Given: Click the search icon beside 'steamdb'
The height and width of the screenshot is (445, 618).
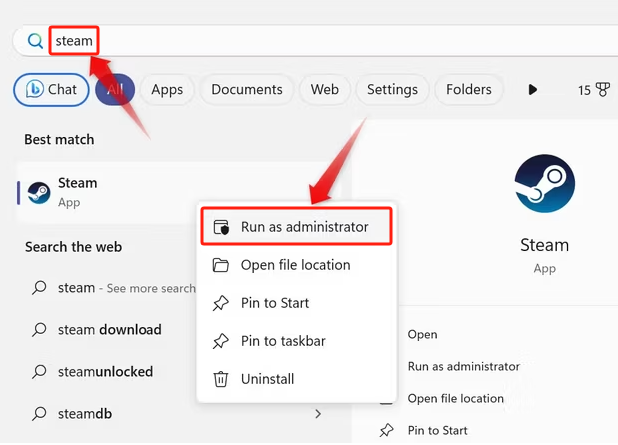Looking at the screenshot, I should pyautogui.click(x=39, y=414).
